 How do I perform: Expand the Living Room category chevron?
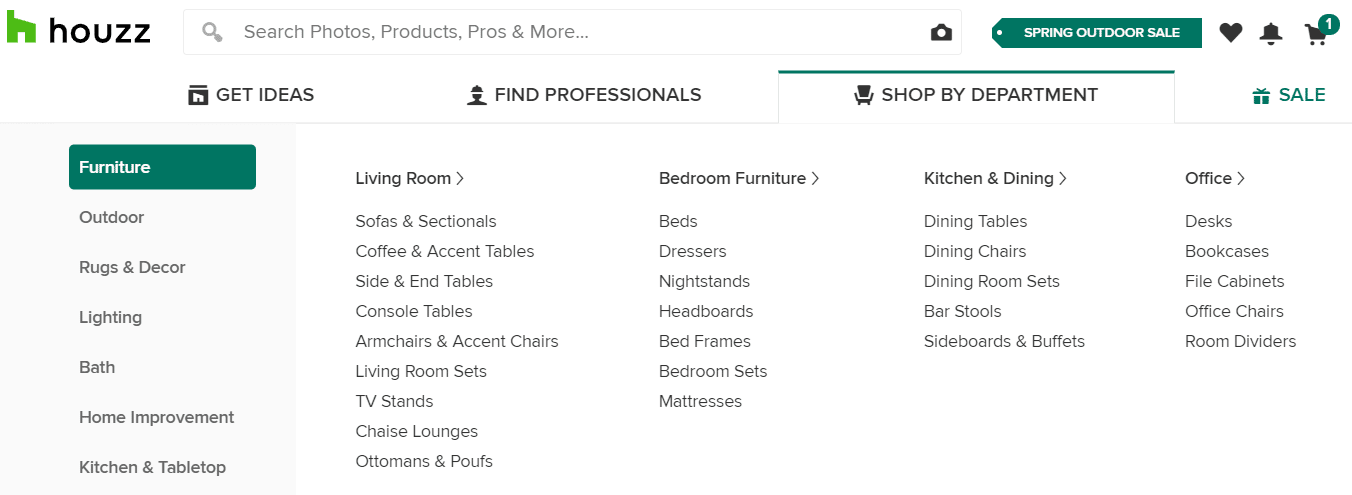(x=460, y=178)
